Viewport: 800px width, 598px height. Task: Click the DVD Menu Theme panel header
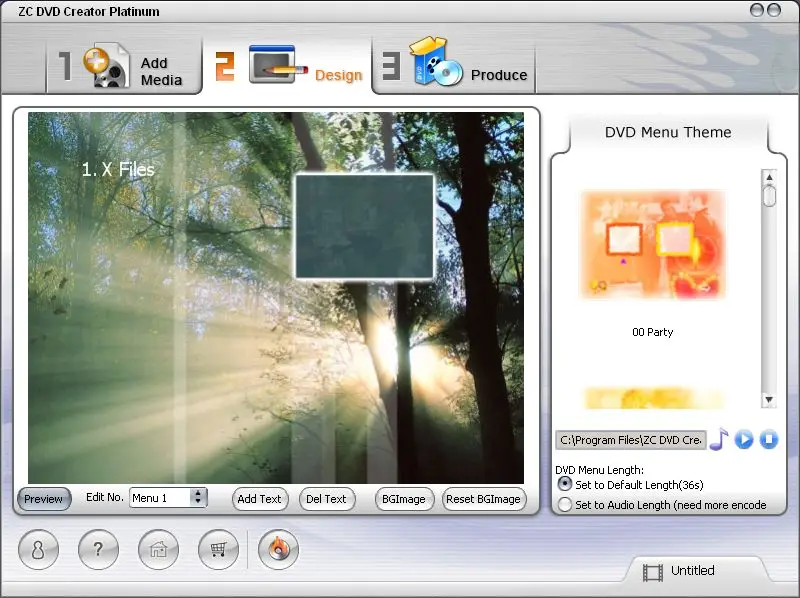[668, 132]
